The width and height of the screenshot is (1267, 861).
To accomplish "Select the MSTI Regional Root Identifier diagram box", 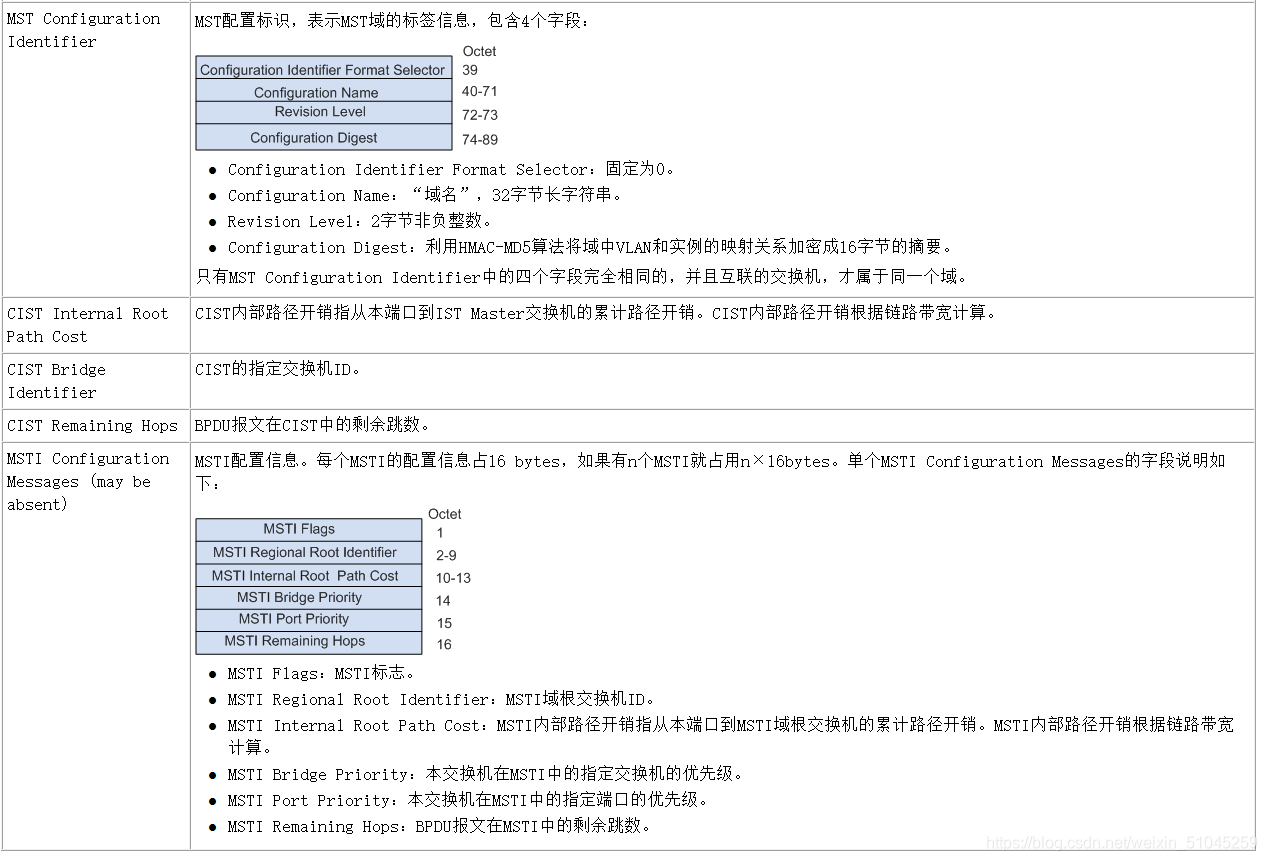I will coord(308,552).
